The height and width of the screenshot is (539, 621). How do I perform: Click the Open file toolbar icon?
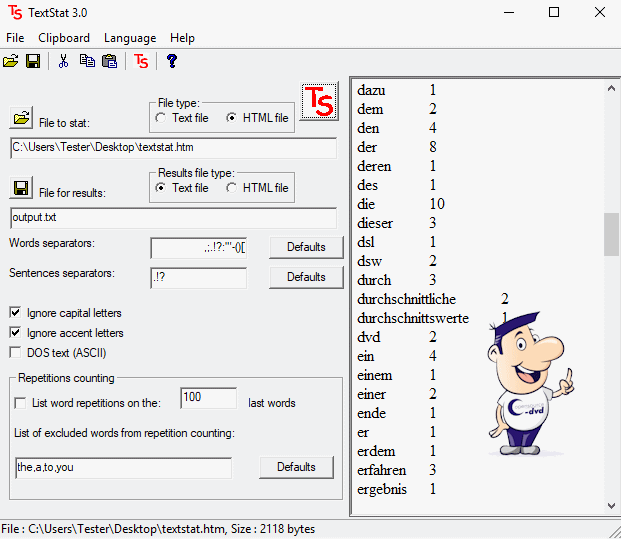[x=11, y=61]
